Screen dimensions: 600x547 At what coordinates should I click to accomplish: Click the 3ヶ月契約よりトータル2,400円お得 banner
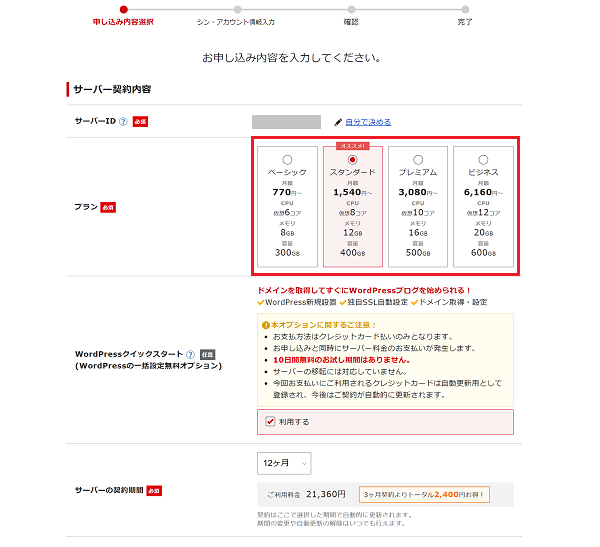point(424,495)
